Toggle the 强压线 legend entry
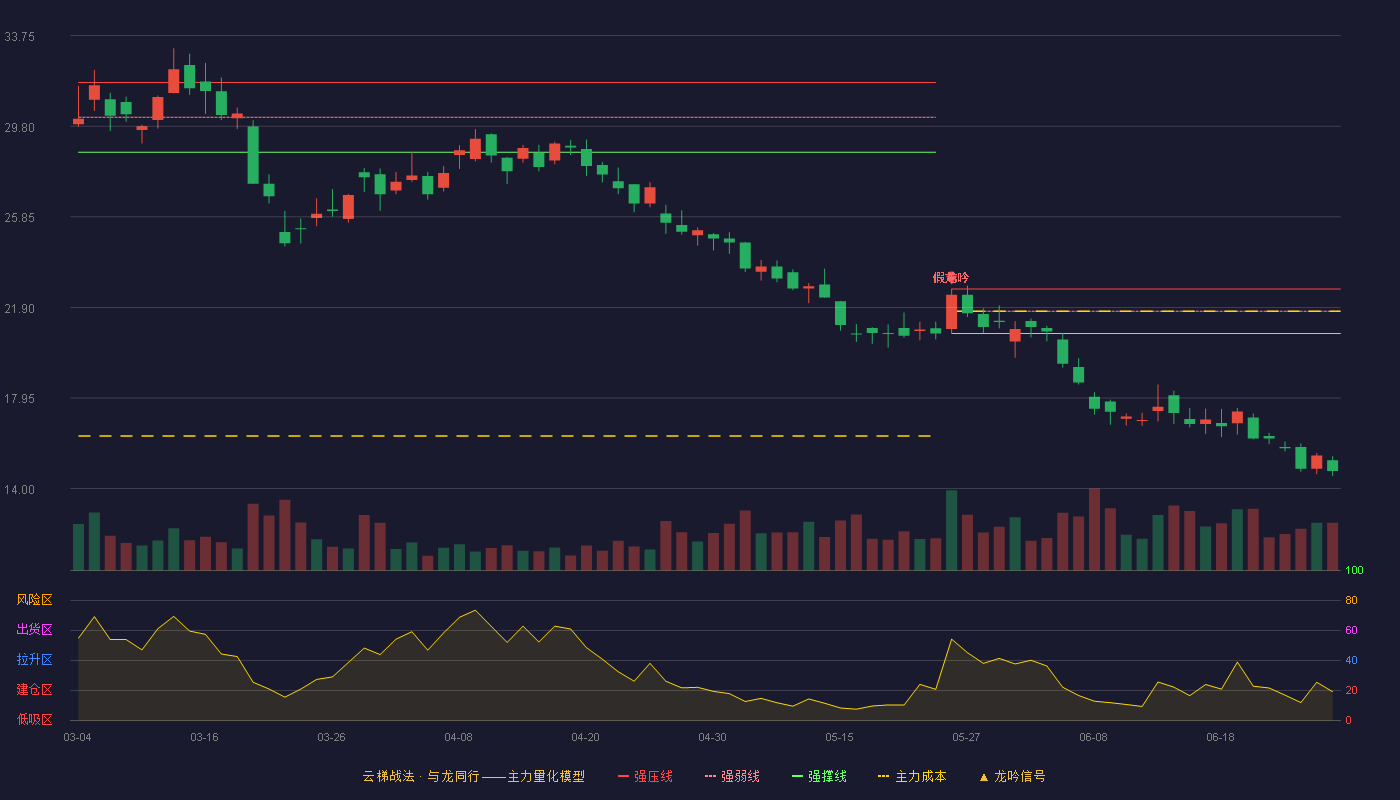1400x800 pixels. (x=645, y=776)
